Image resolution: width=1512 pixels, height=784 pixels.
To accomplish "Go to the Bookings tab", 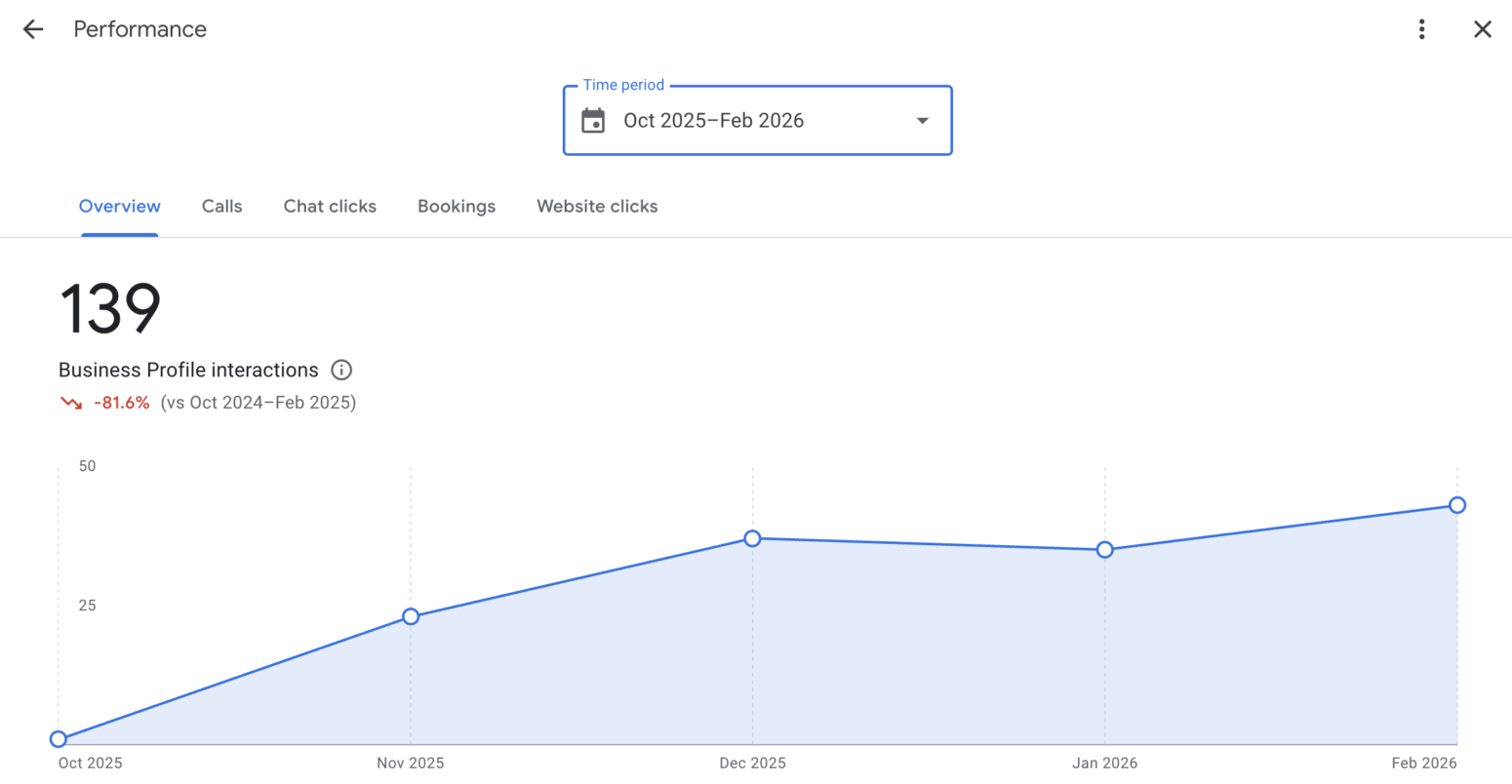I will tap(457, 207).
